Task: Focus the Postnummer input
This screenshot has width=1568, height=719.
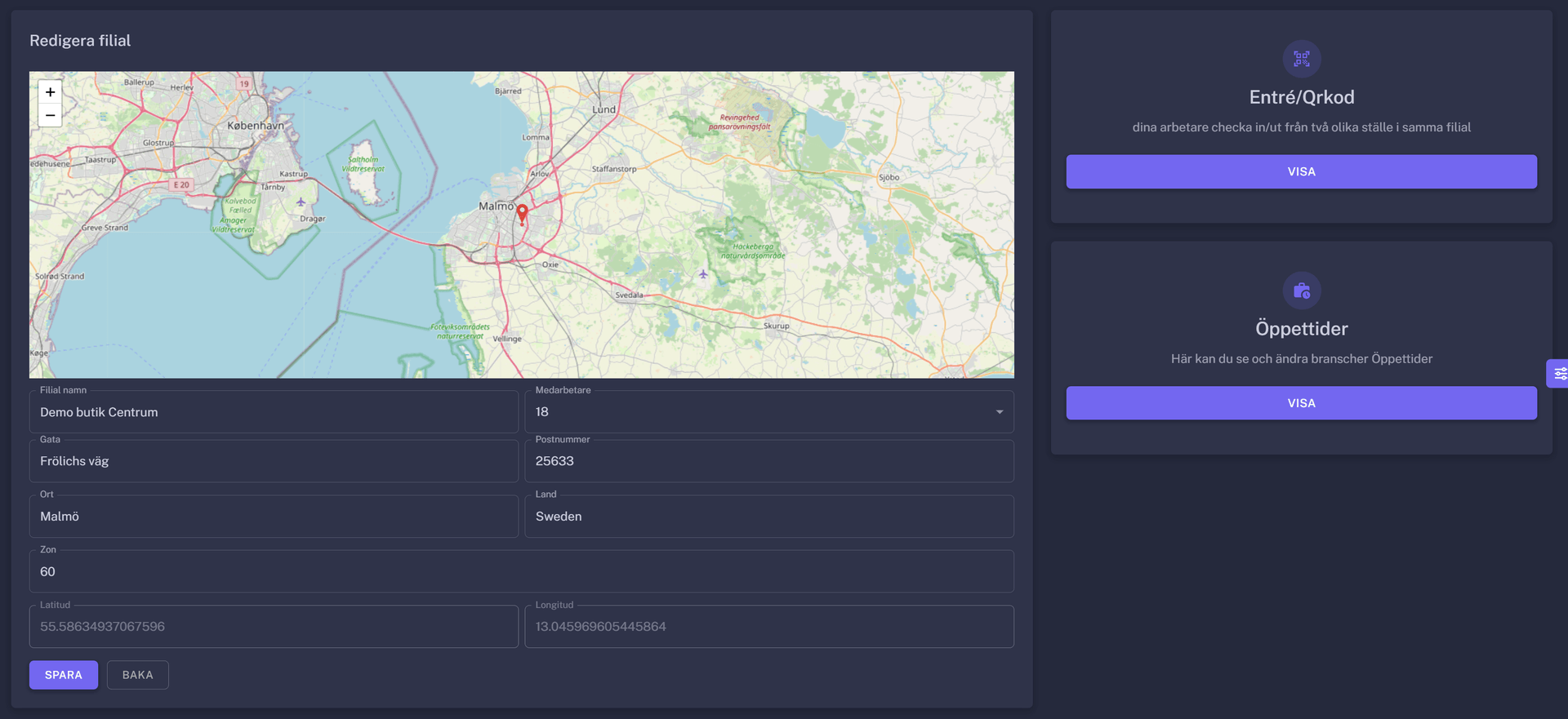Action: [768, 461]
